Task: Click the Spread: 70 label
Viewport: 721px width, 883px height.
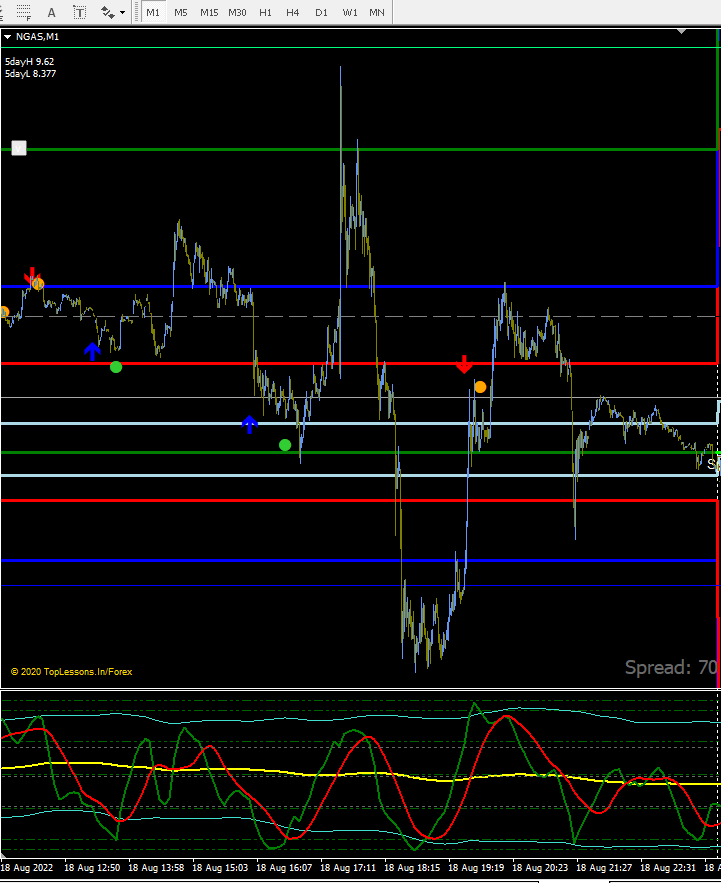Action: tap(671, 667)
